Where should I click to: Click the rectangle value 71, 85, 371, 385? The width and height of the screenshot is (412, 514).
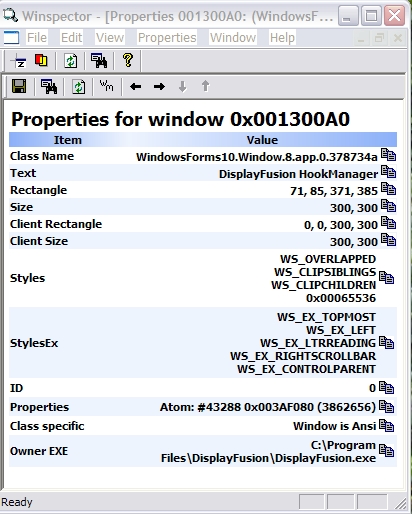(334, 191)
